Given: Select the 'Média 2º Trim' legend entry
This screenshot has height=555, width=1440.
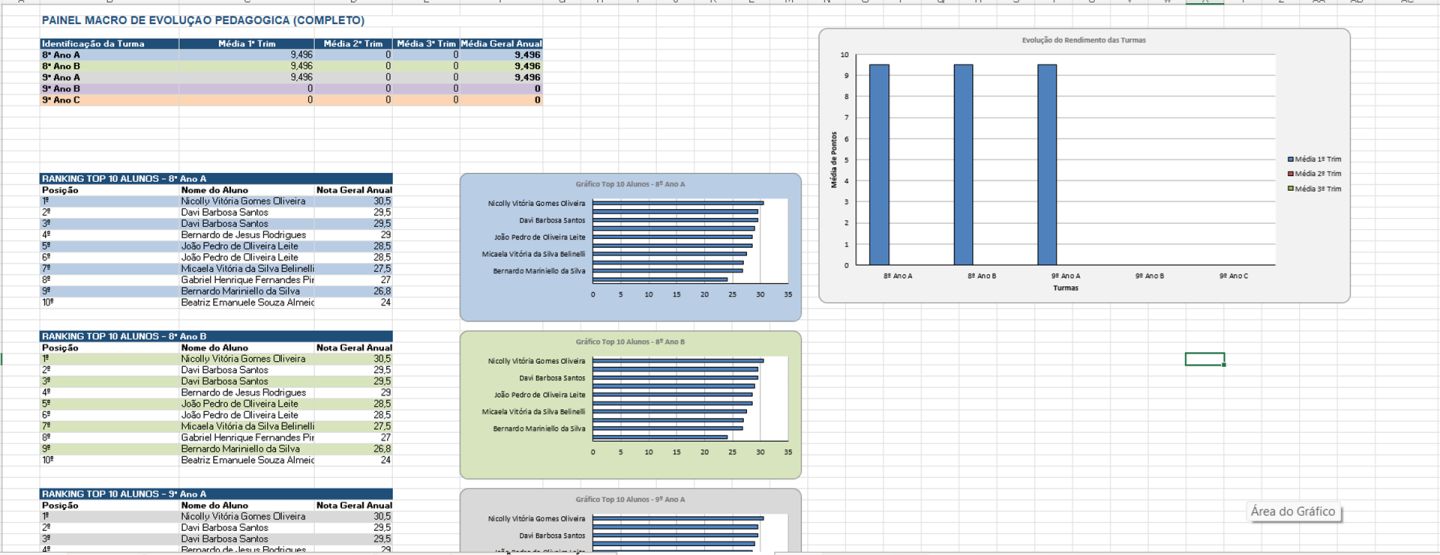Looking at the screenshot, I should pyautogui.click(x=1314, y=174).
